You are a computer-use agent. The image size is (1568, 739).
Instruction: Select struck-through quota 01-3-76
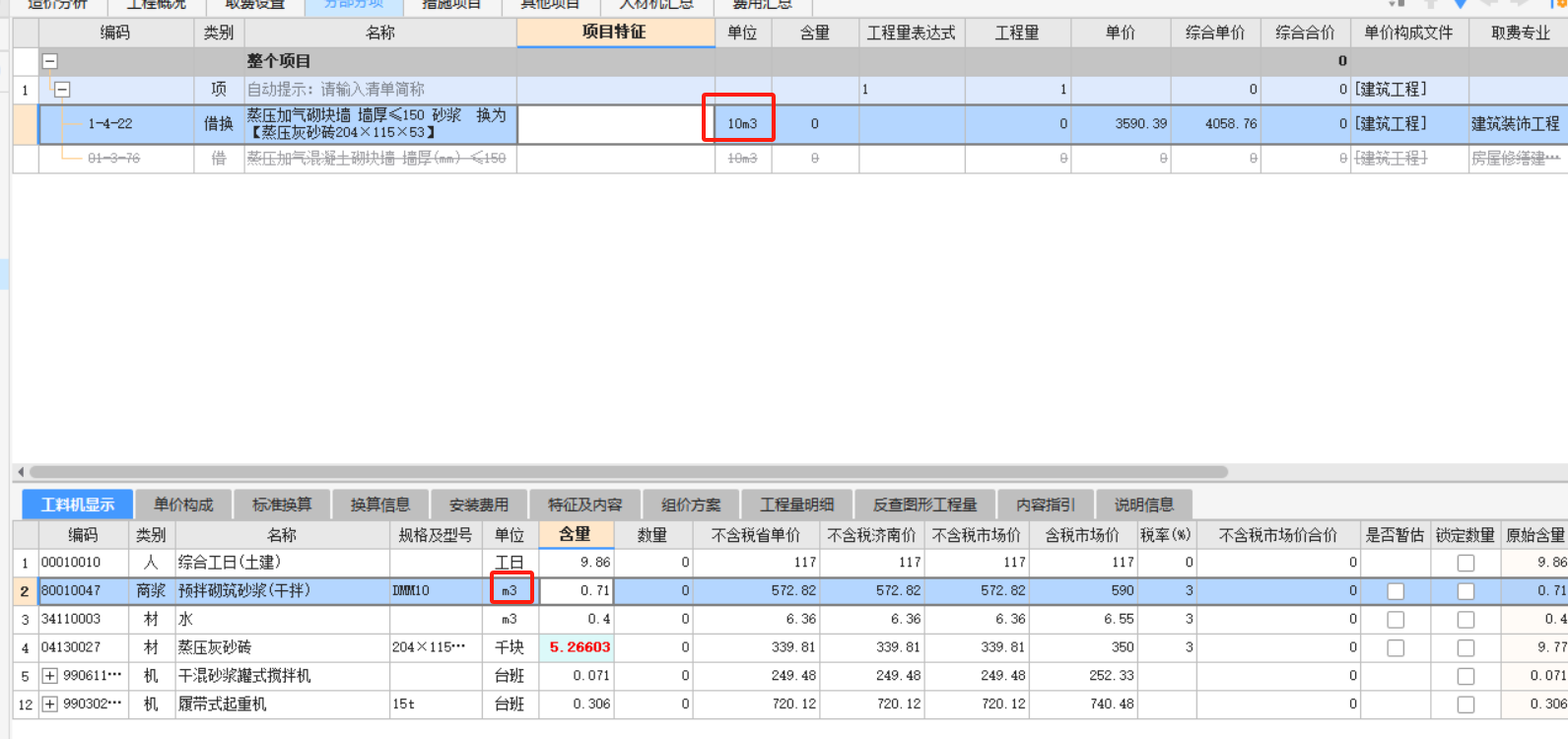pyautogui.click(x=113, y=159)
